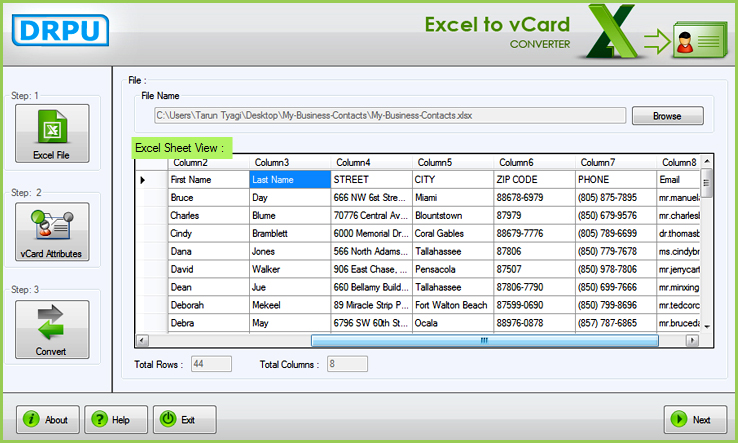
Task: Proceed with the Next button
Action: 695,419
